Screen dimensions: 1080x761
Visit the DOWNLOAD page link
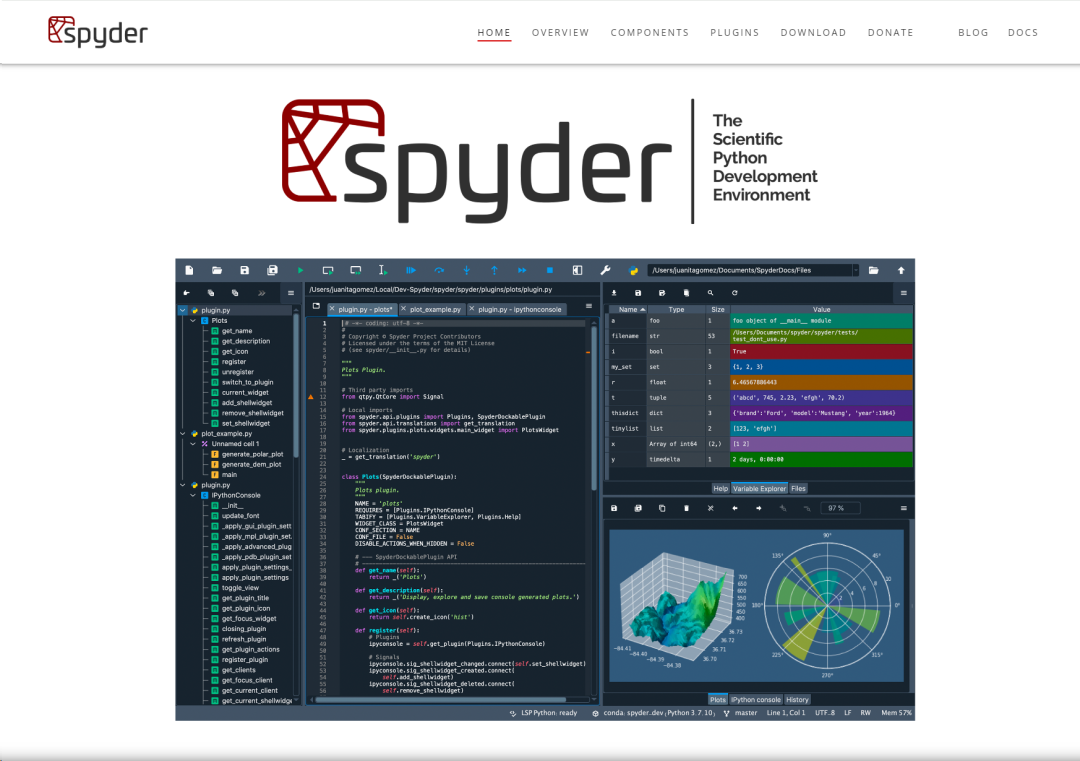coord(813,32)
